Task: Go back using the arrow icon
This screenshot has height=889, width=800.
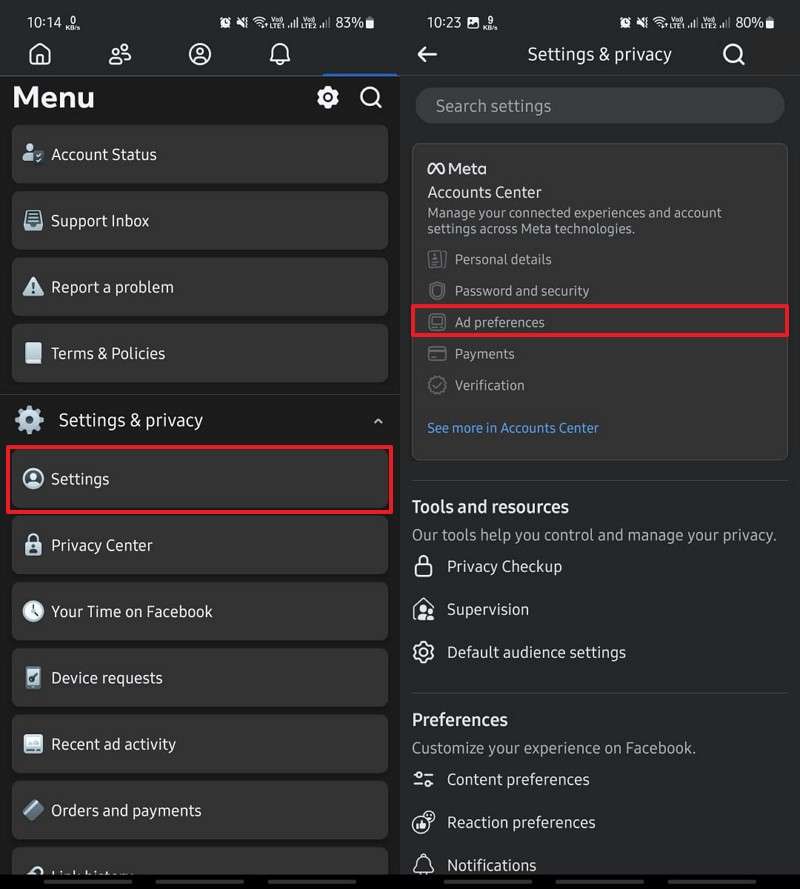Action: pyautogui.click(x=427, y=54)
